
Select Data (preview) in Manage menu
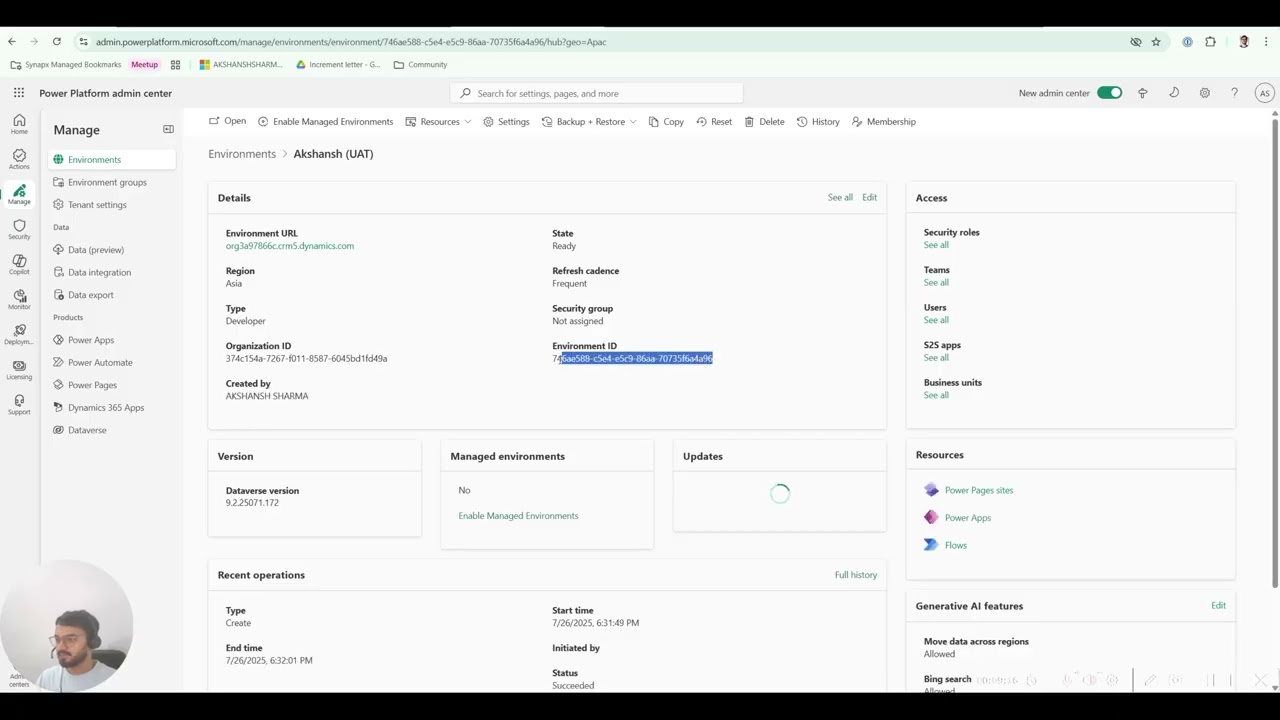click(x=112, y=250)
